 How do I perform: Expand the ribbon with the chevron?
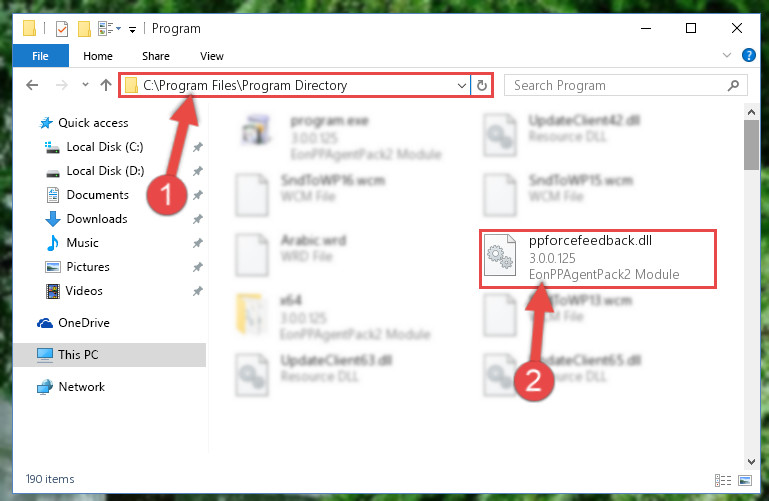(727, 55)
